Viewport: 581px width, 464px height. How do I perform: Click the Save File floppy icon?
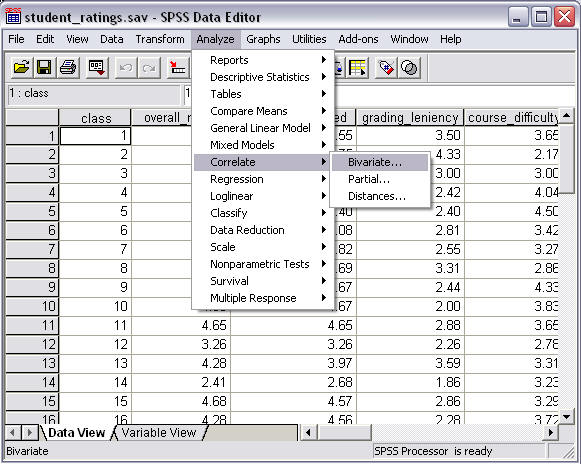coord(44,67)
